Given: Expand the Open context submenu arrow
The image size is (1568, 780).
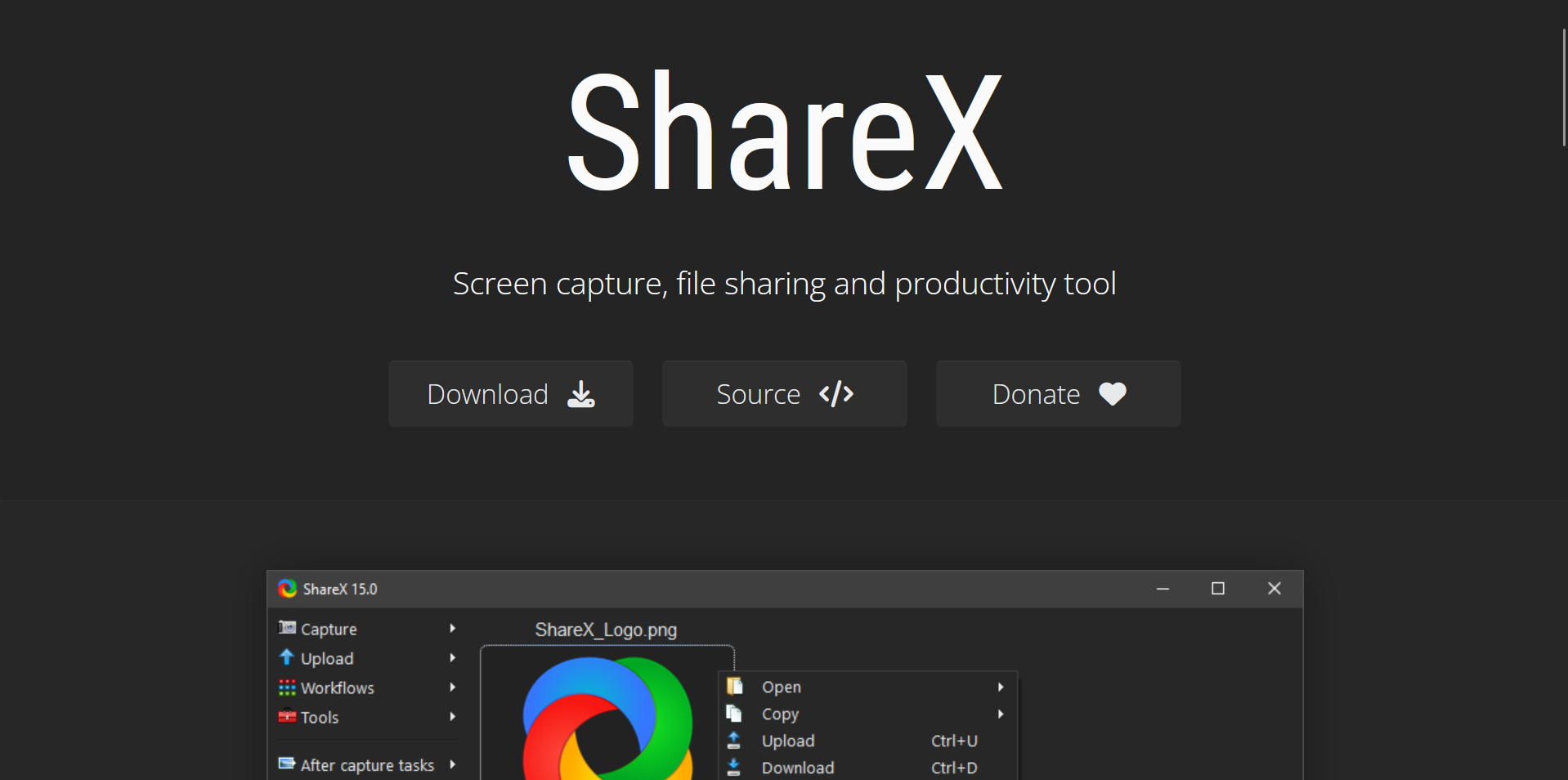Looking at the screenshot, I should (1000, 687).
